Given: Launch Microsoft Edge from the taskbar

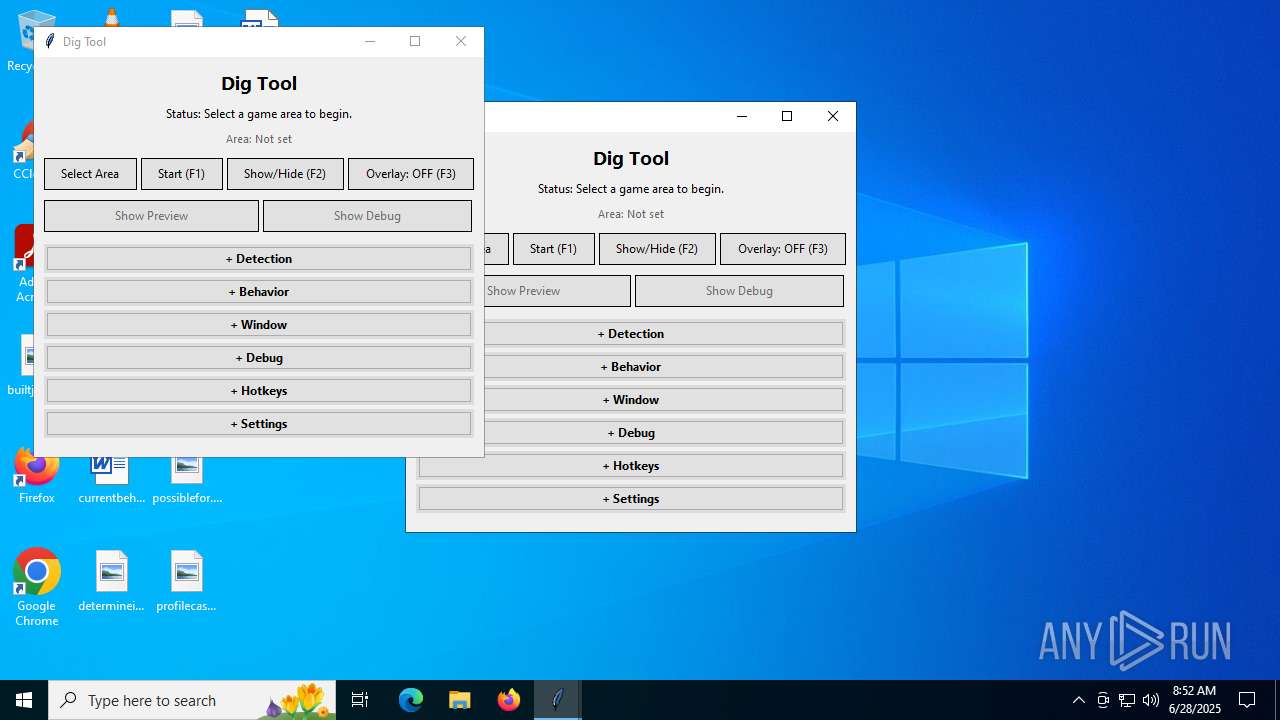Looking at the screenshot, I should 411,700.
